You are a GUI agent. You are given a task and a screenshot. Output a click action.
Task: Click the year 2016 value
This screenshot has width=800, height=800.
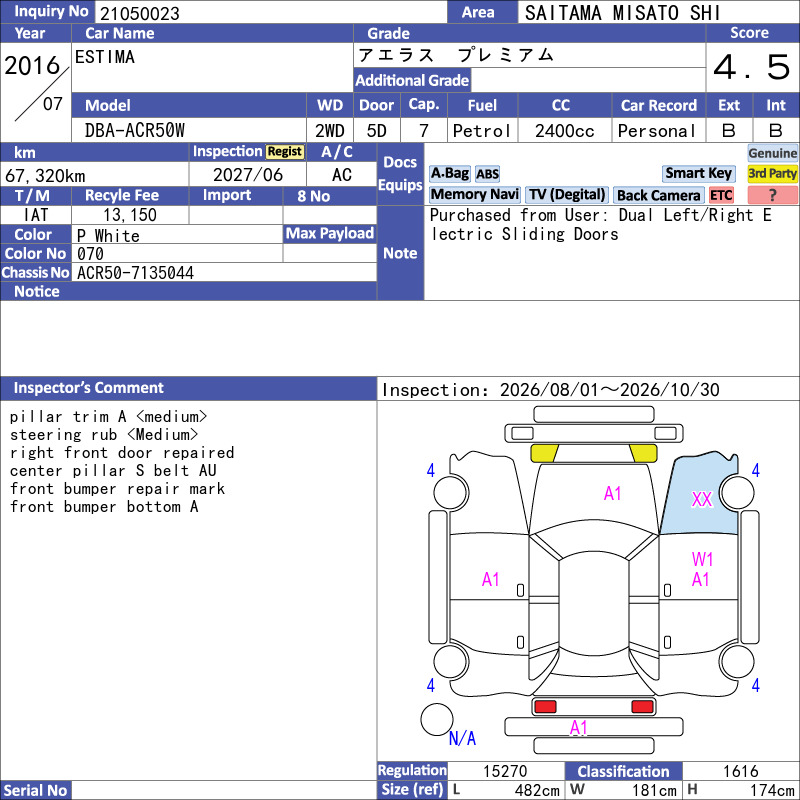pyautogui.click(x=32, y=65)
